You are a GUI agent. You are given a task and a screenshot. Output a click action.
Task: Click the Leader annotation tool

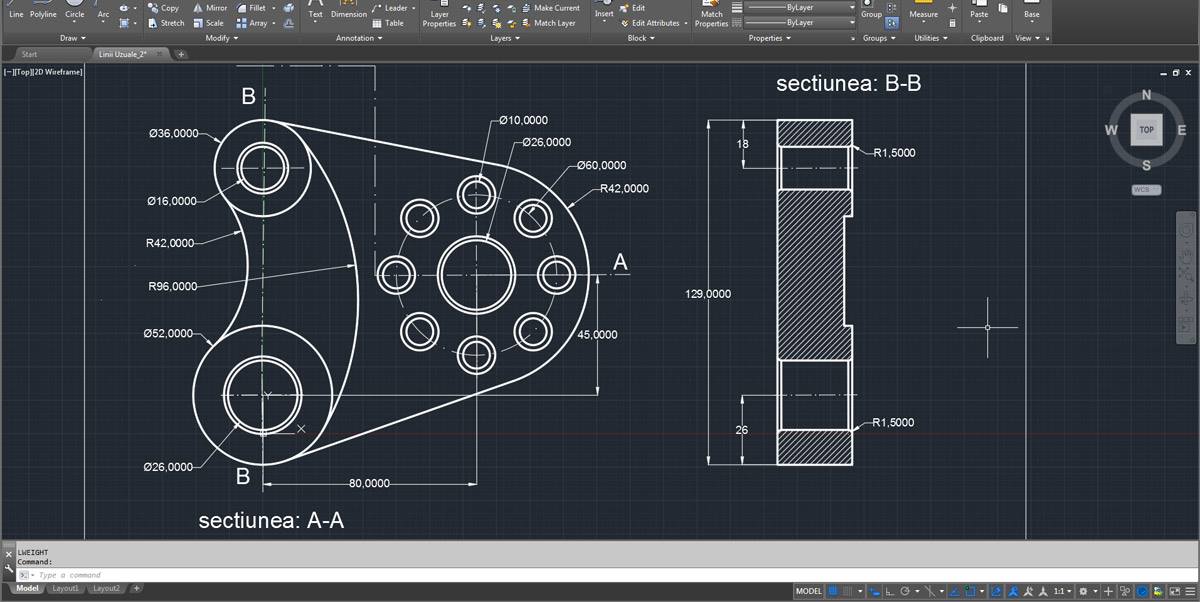click(390, 8)
